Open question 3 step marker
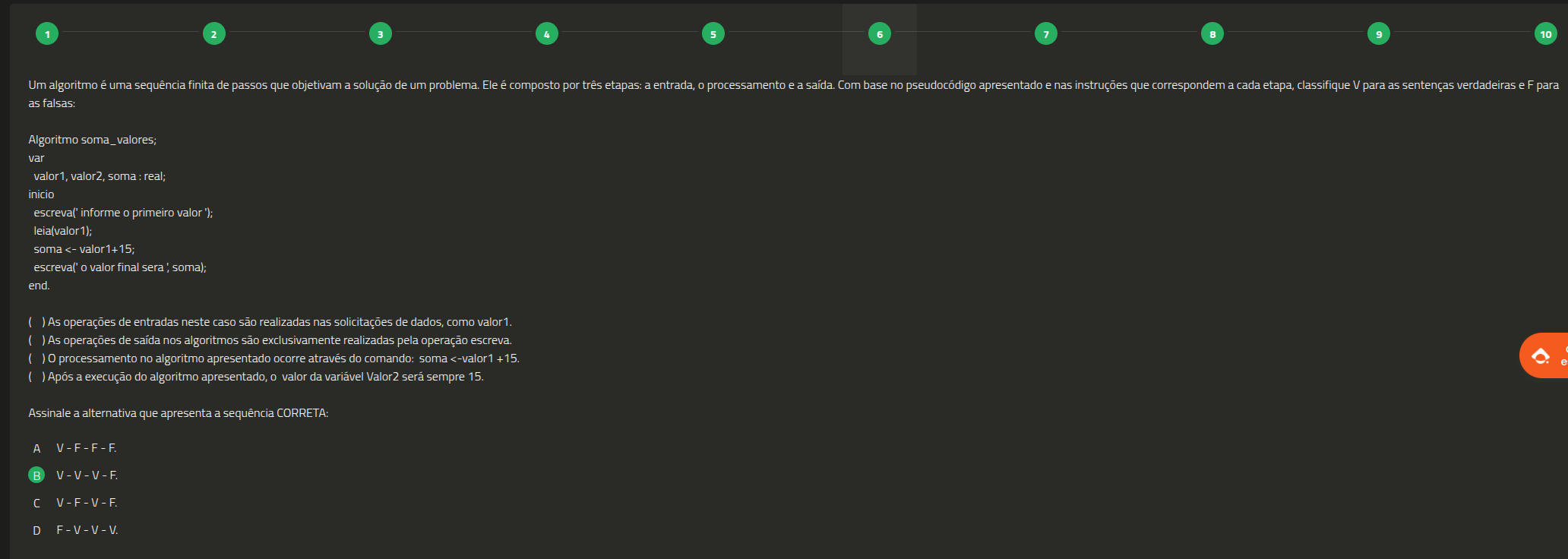 click(x=380, y=33)
